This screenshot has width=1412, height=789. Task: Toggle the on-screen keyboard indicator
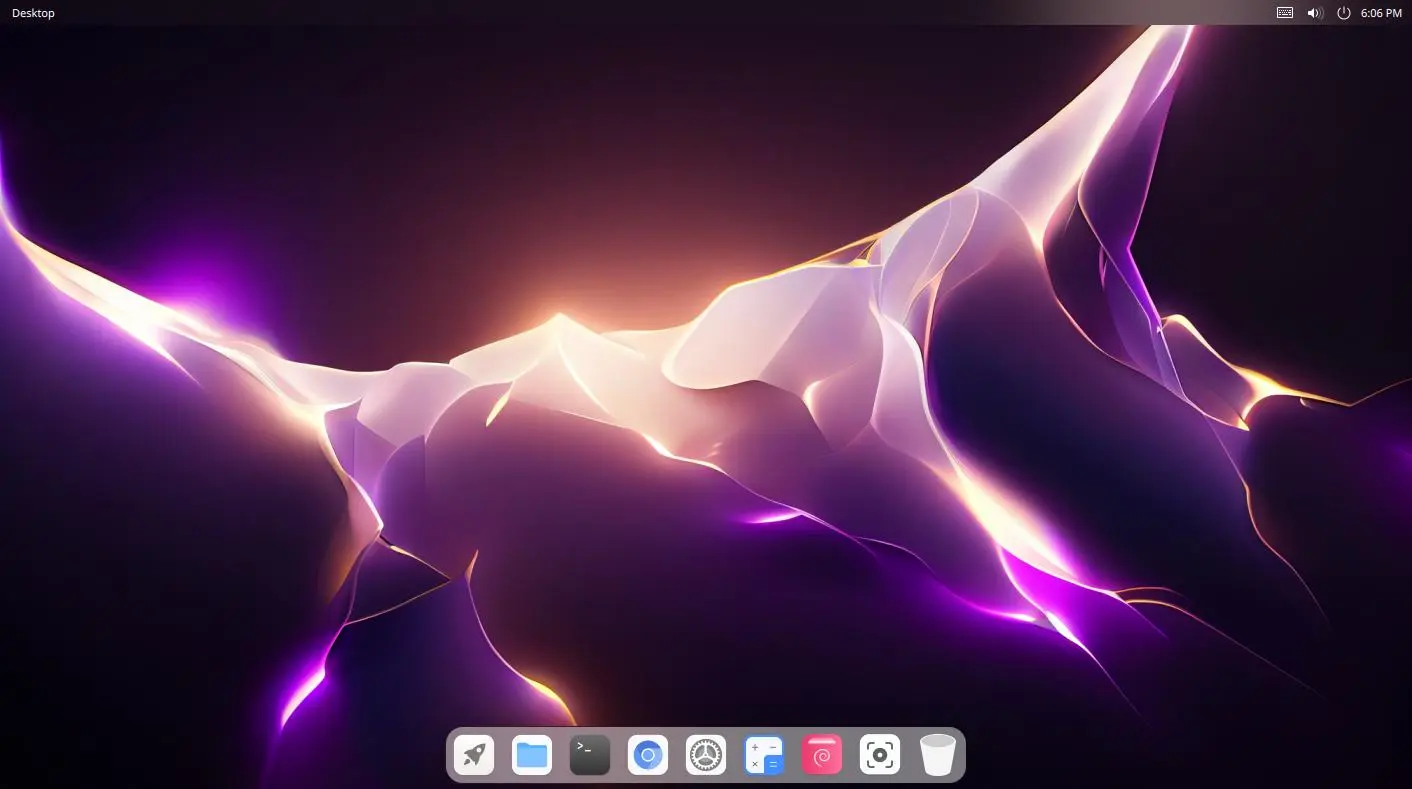[1285, 13]
